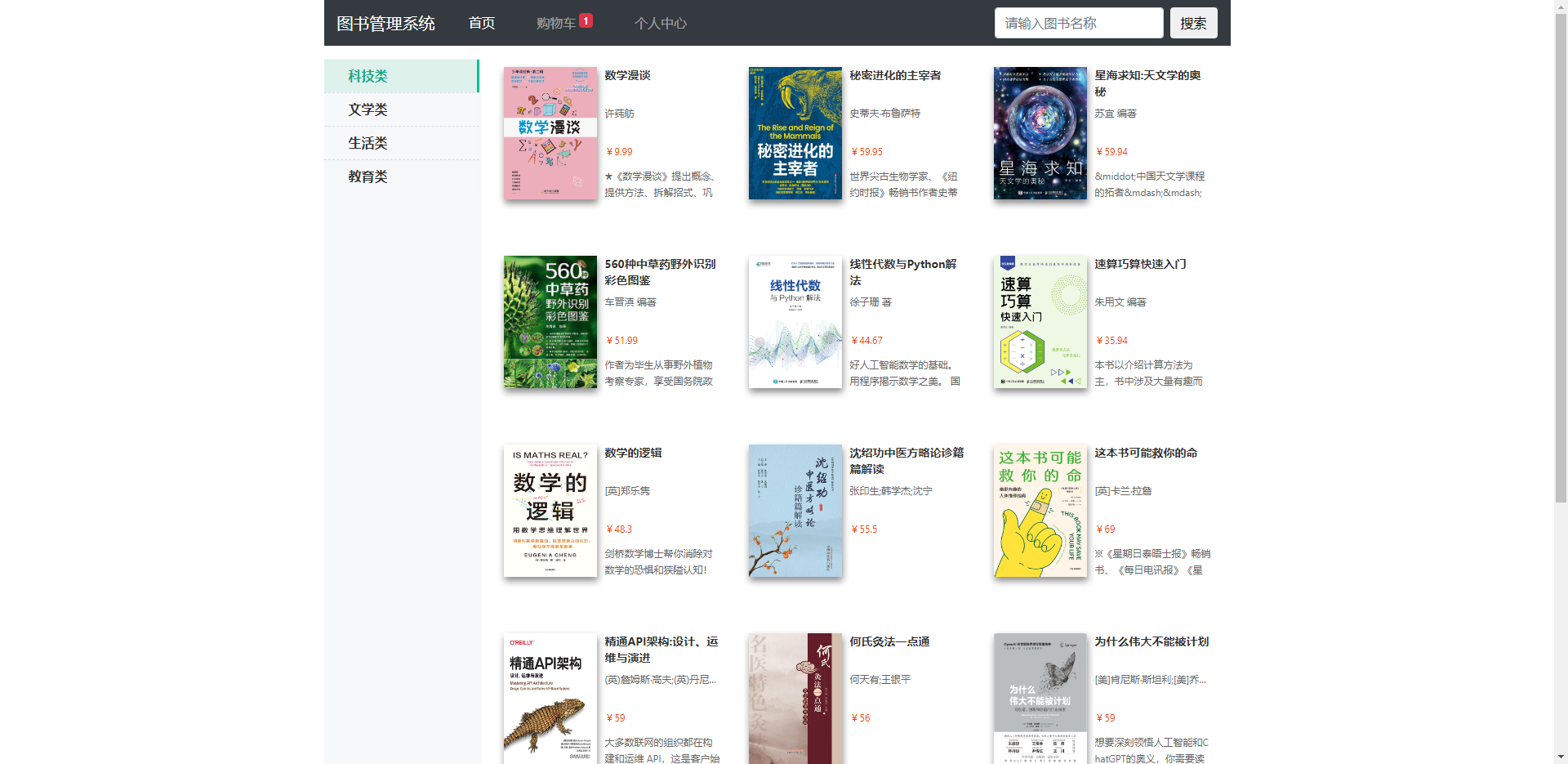Open the 个人中心 menu
Screen dimensions: 1568x764
pos(660,23)
